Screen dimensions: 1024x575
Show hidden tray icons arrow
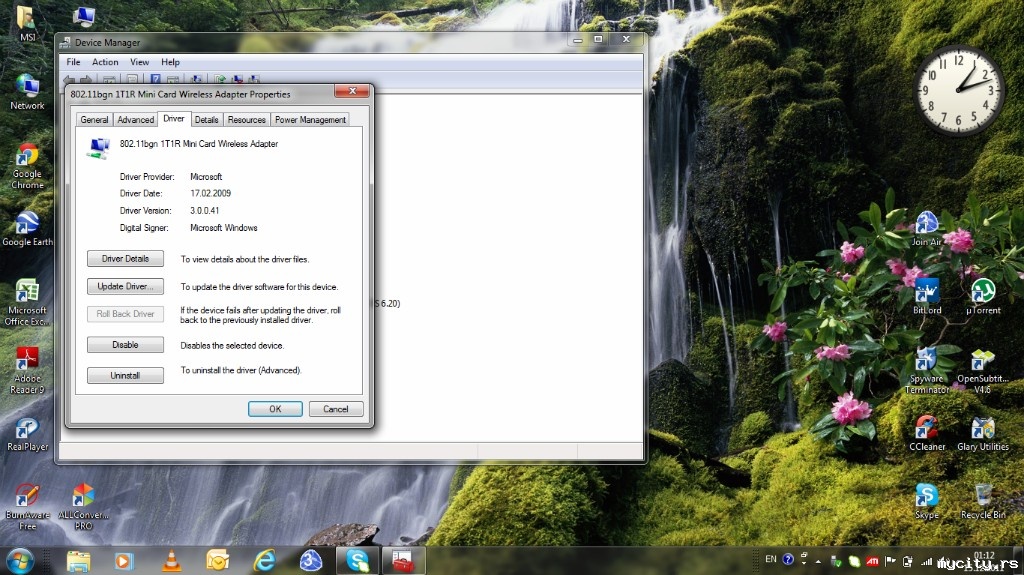click(x=818, y=561)
